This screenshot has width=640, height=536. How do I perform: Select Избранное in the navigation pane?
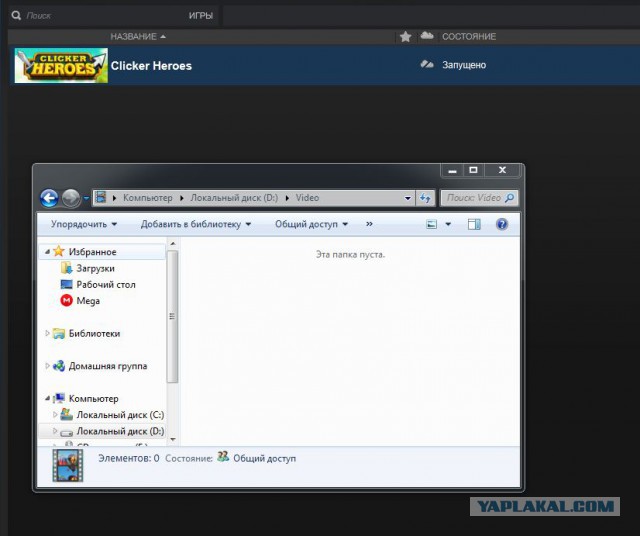point(92,252)
